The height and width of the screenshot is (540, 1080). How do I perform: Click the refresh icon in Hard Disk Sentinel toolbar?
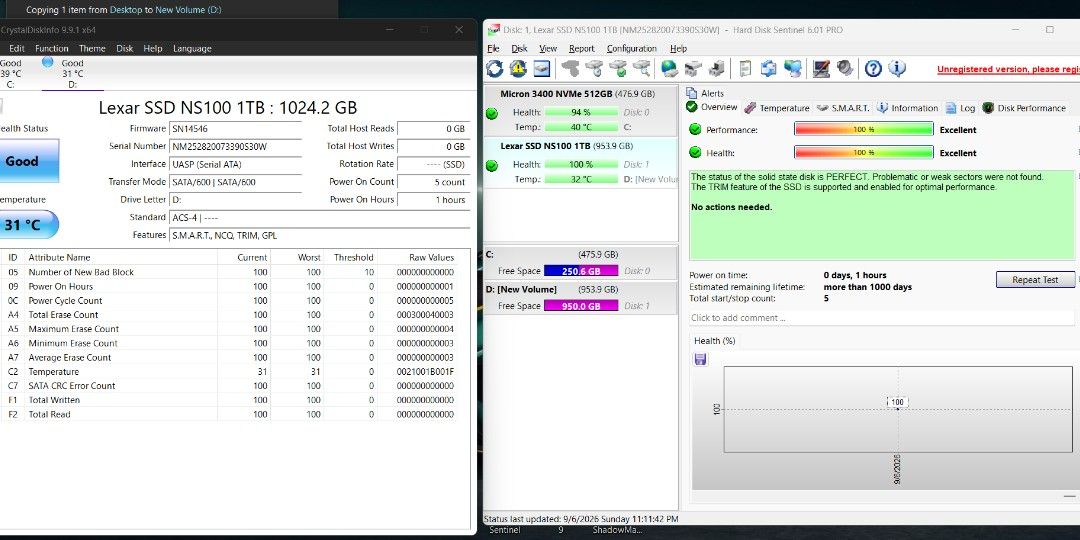pyautogui.click(x=494, y=68)
